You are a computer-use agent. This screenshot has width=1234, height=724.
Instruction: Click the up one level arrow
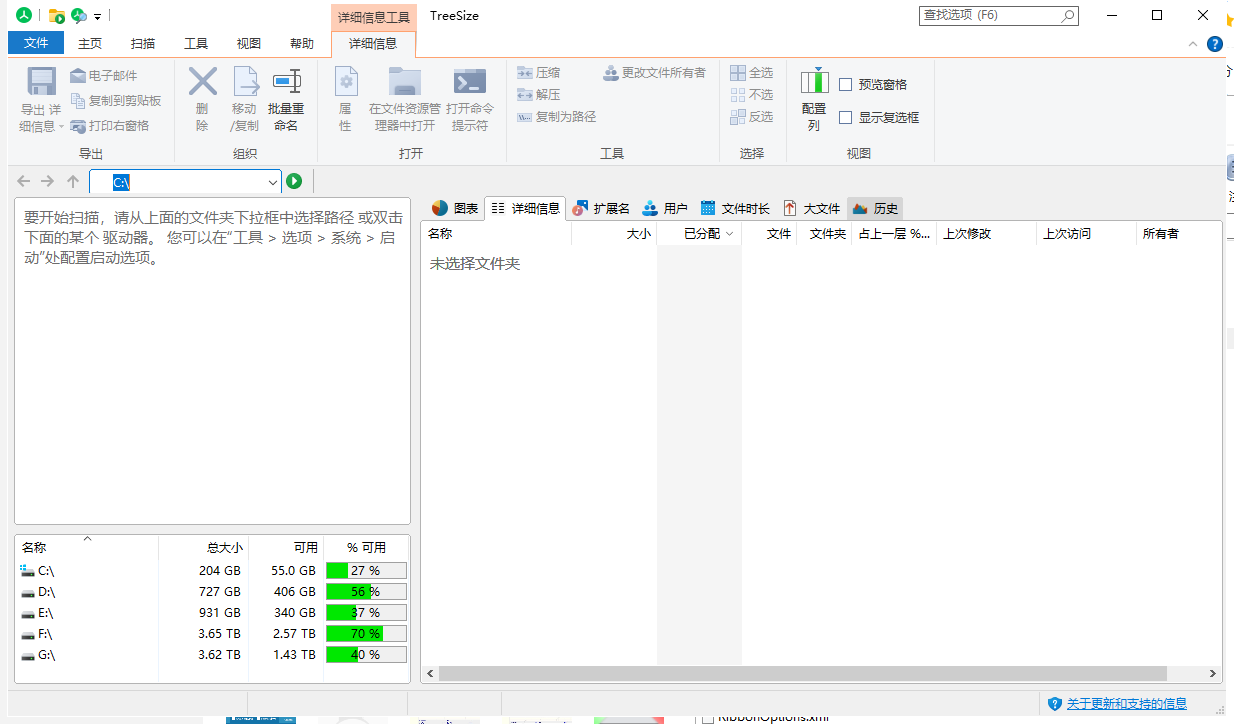[72, 181]
